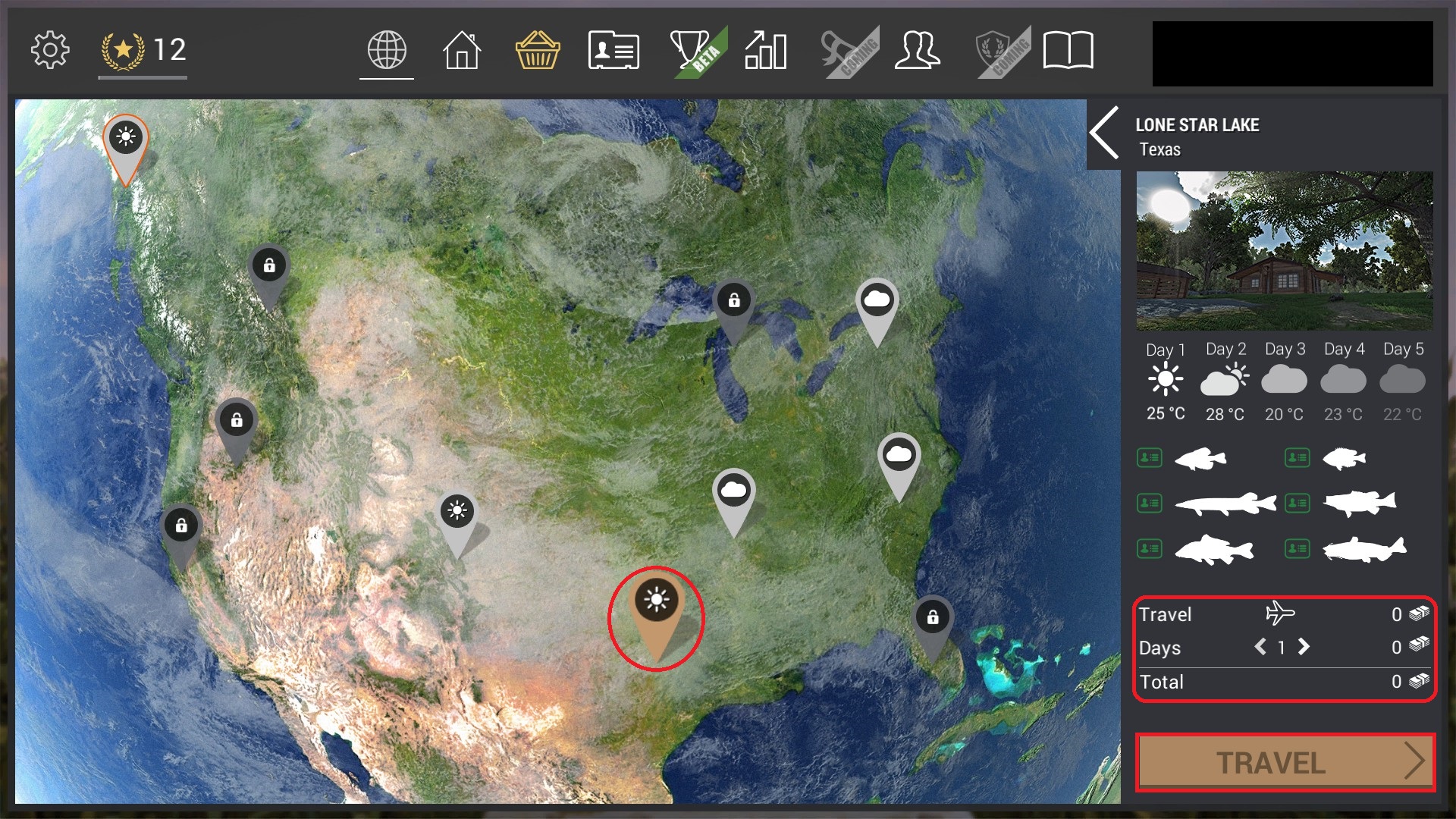Open the beta tournaments trophy icon
Screen dimensions: 1456x819
[x=696, y=50]
